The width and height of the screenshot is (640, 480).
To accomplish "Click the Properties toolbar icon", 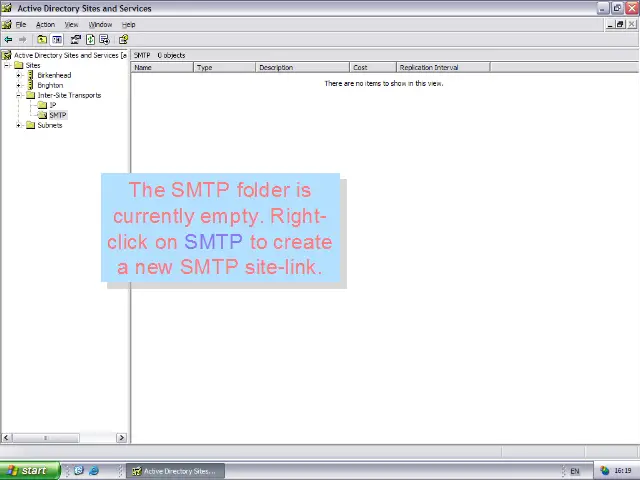I will tap(76, 40).
